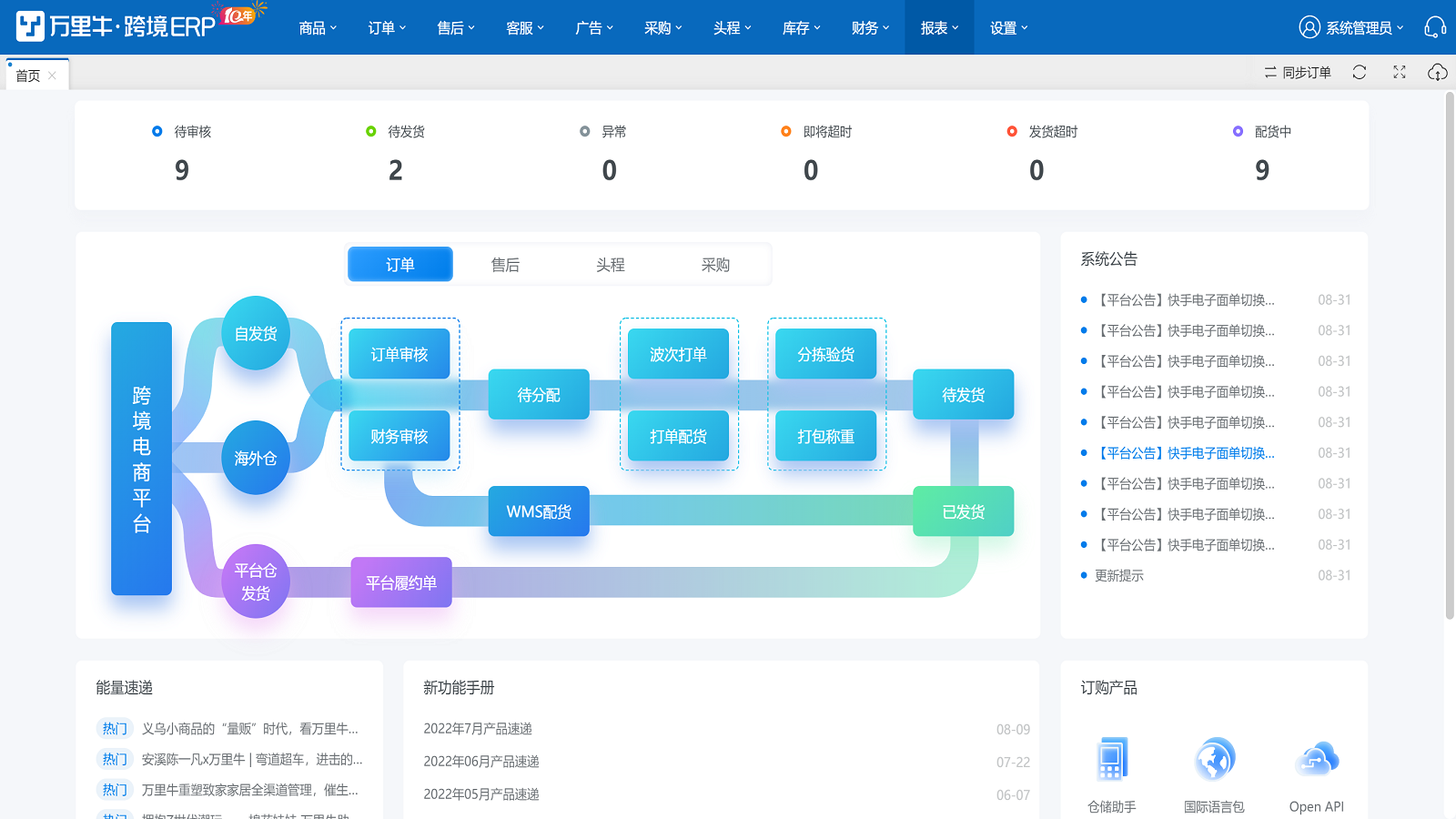
Task: Open the 仓储助手 product icon
Action: [1112, 760]
